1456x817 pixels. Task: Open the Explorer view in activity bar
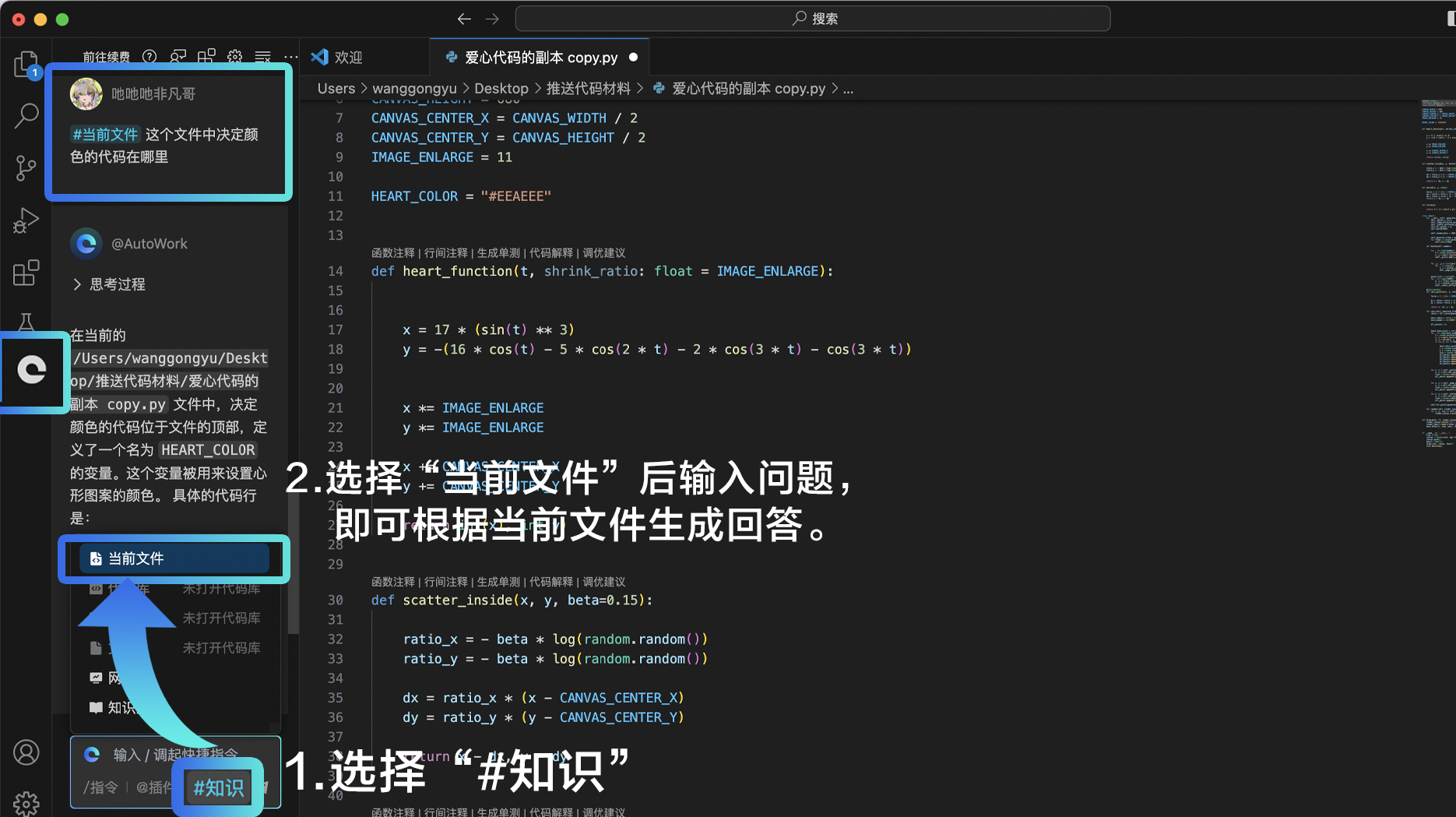click(26, 64)
